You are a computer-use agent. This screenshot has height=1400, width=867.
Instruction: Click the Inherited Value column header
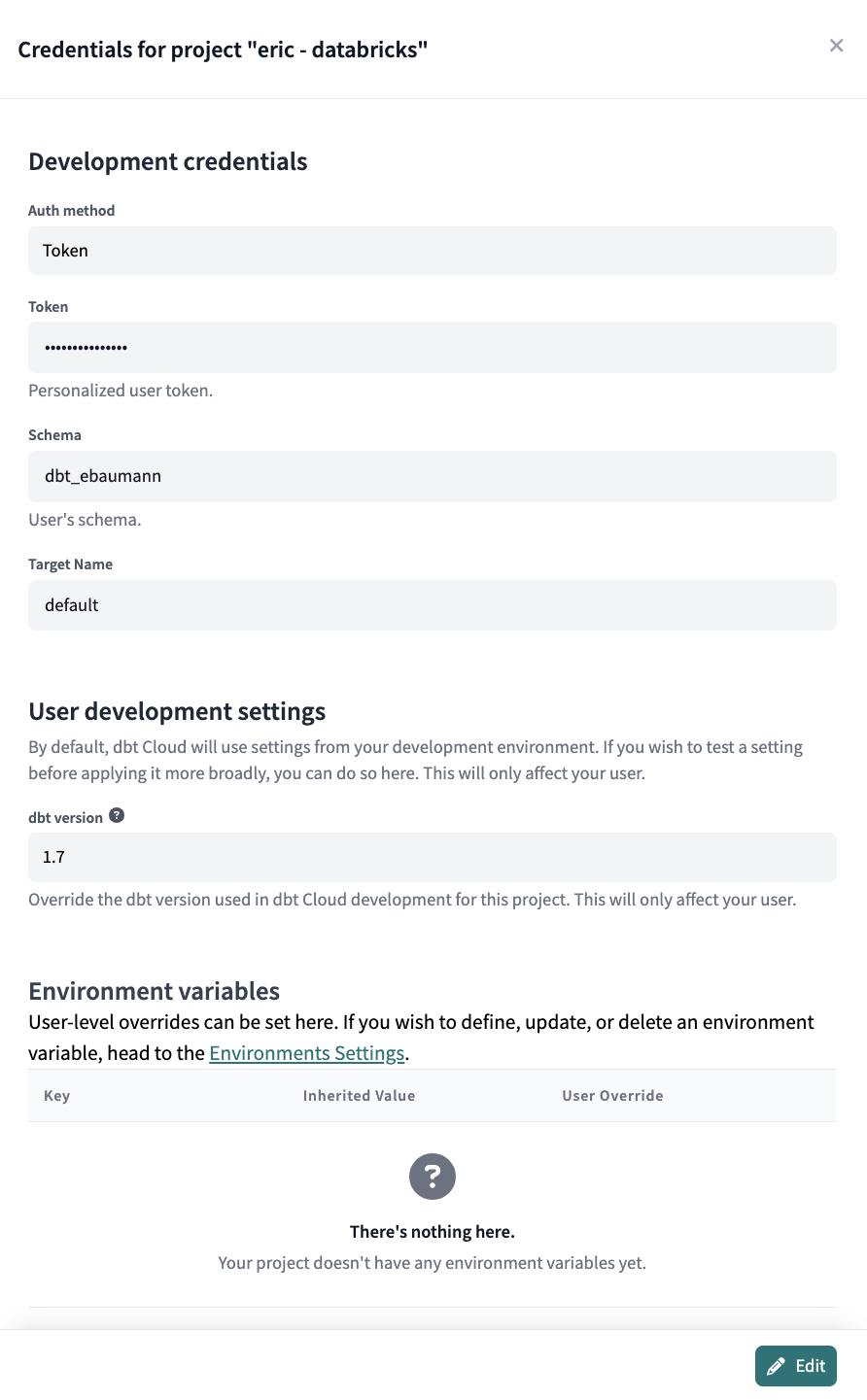pos(359,1095)
